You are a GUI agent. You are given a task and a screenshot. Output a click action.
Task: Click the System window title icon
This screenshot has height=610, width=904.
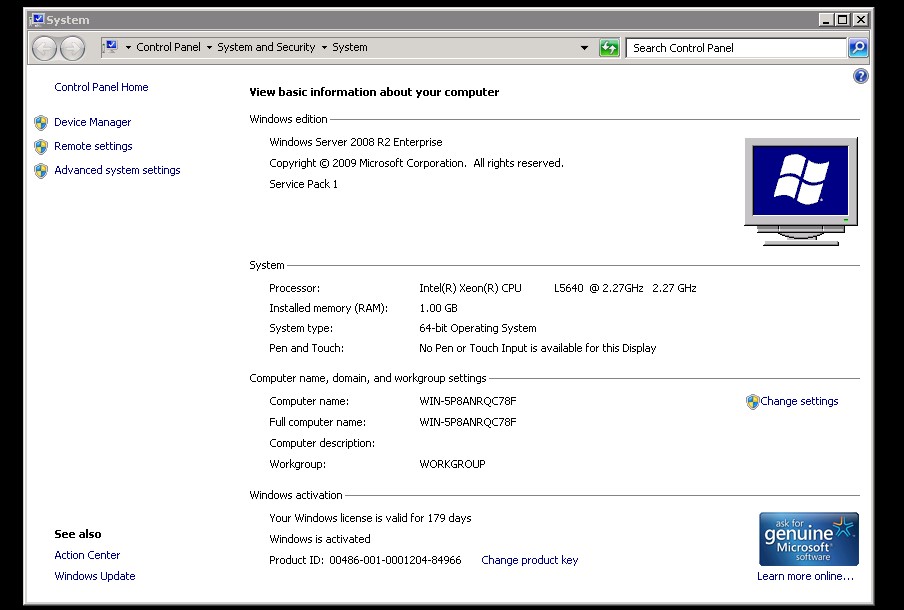coord(37,20)
